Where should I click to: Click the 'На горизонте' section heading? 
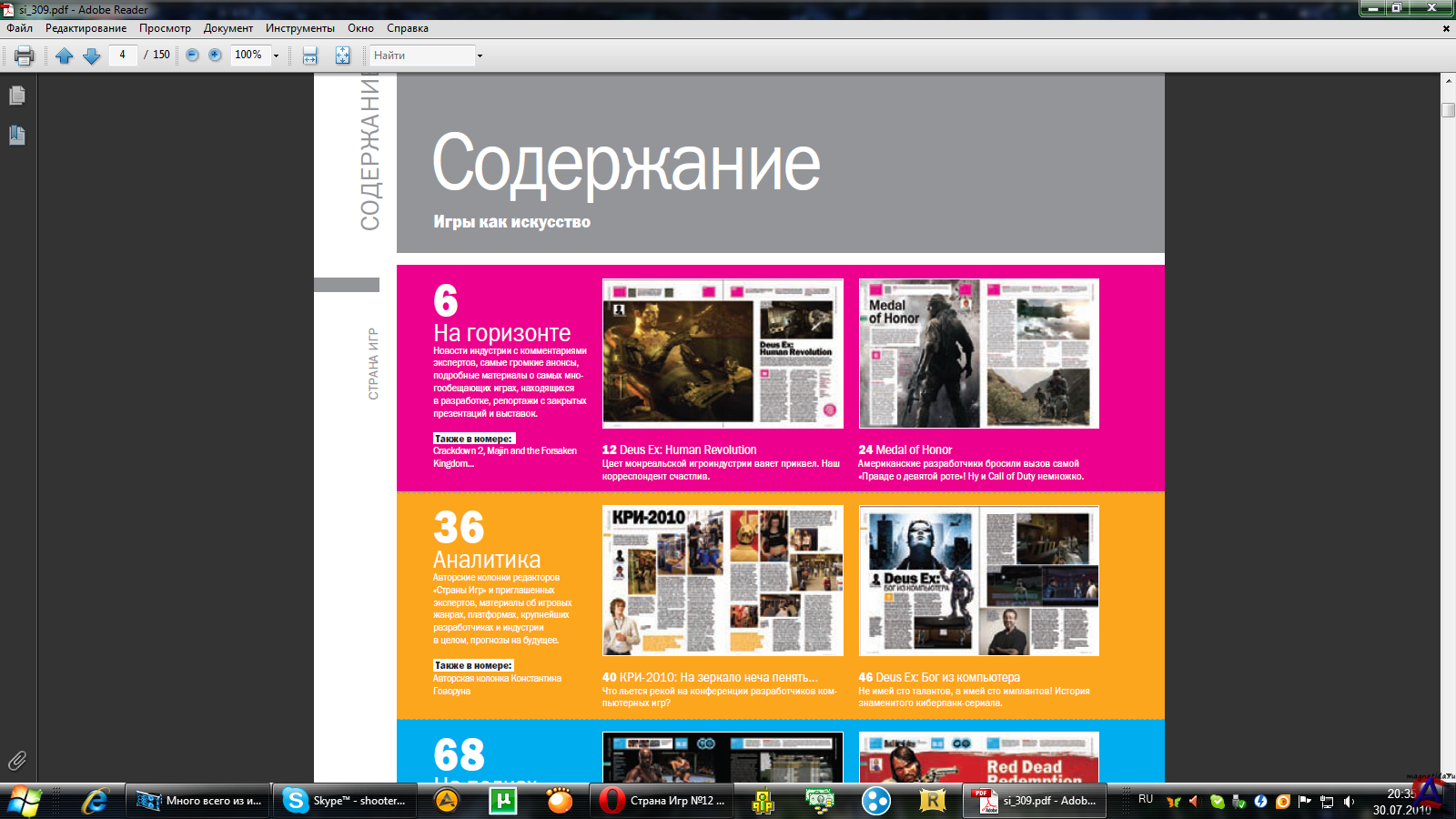point(502,333)
